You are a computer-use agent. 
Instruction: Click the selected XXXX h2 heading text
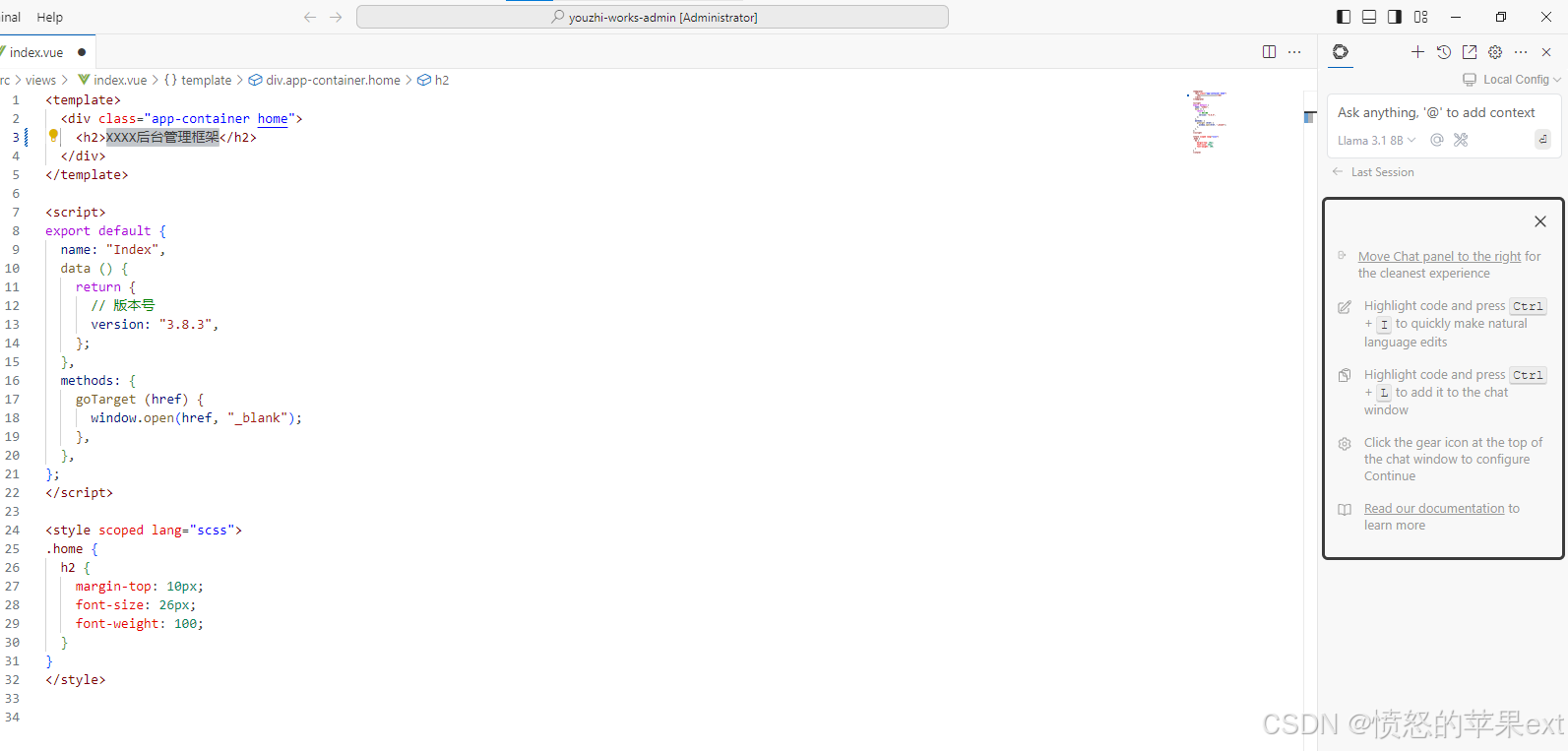[162, 138]
